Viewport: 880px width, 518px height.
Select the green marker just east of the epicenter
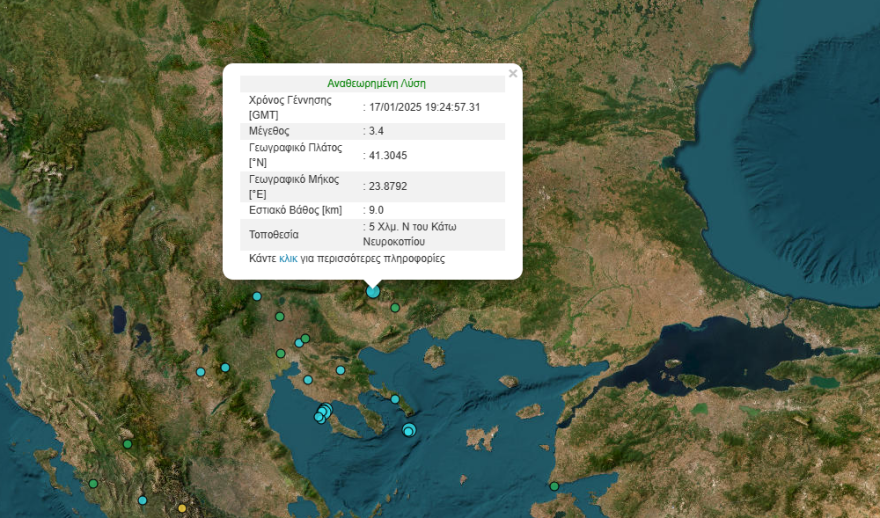tap(395, 307)
